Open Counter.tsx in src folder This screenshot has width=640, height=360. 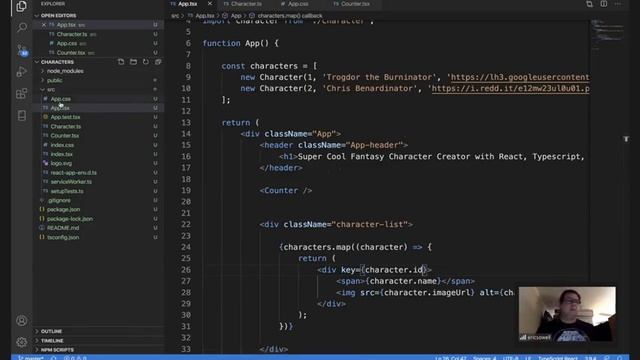coord(65,136)
